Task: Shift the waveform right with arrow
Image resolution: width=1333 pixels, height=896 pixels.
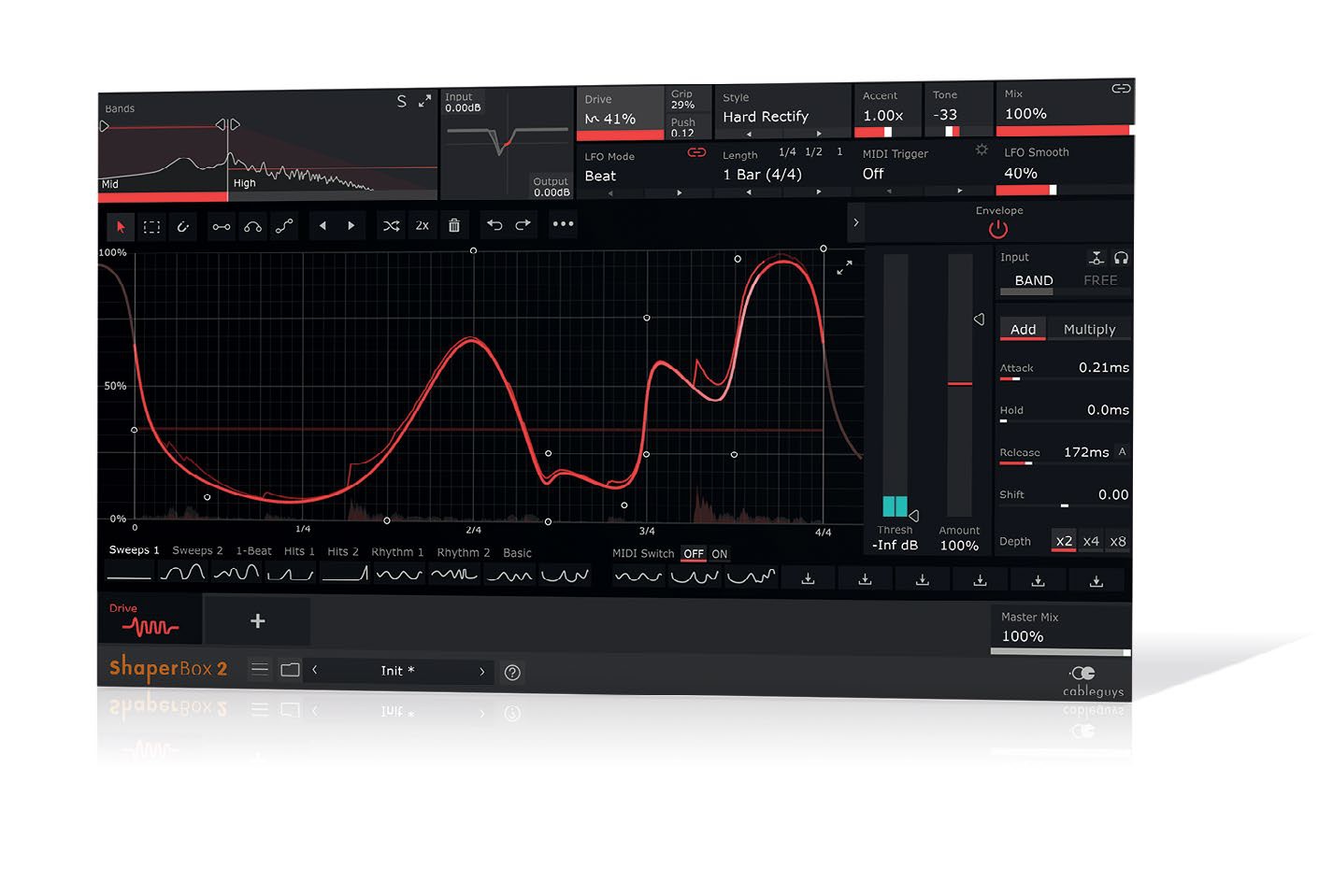Action: click(351, 225)
